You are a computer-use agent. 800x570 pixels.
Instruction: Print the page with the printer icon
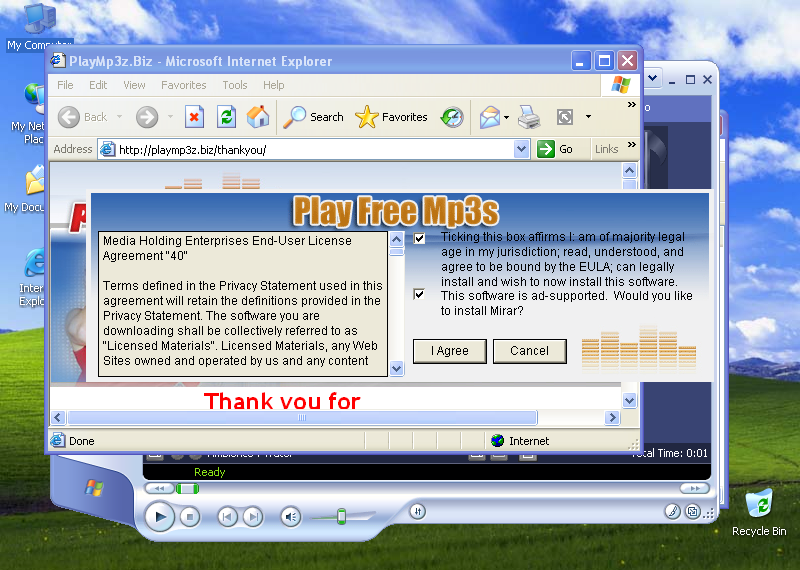coord(529,117)
